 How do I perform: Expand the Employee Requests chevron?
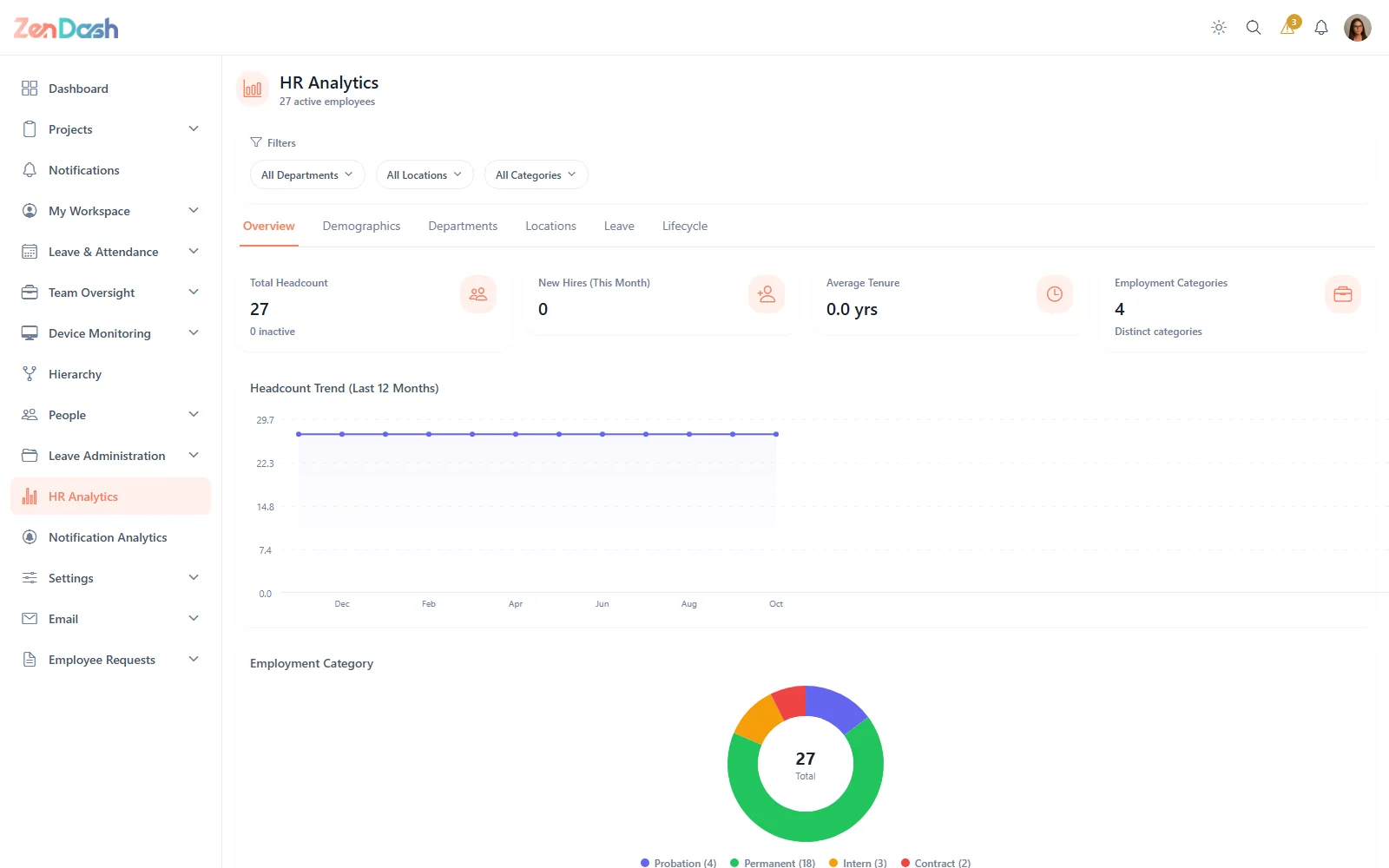pyautogui.click(x=194, y=660)
